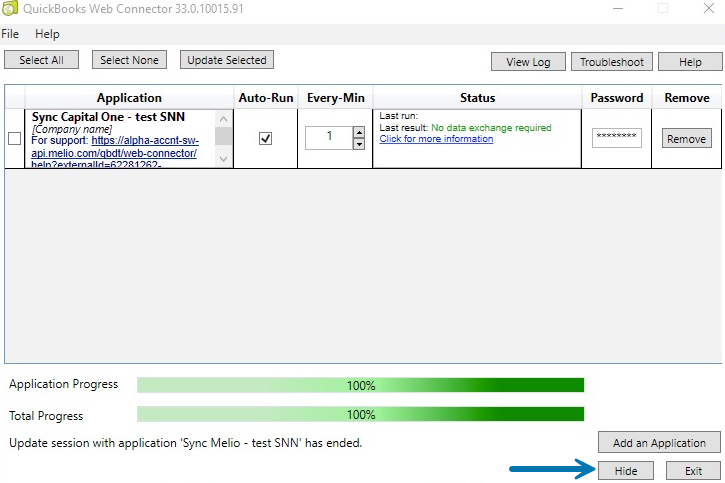Toggle the Auto-Run checkbox

tap(265, 139)
